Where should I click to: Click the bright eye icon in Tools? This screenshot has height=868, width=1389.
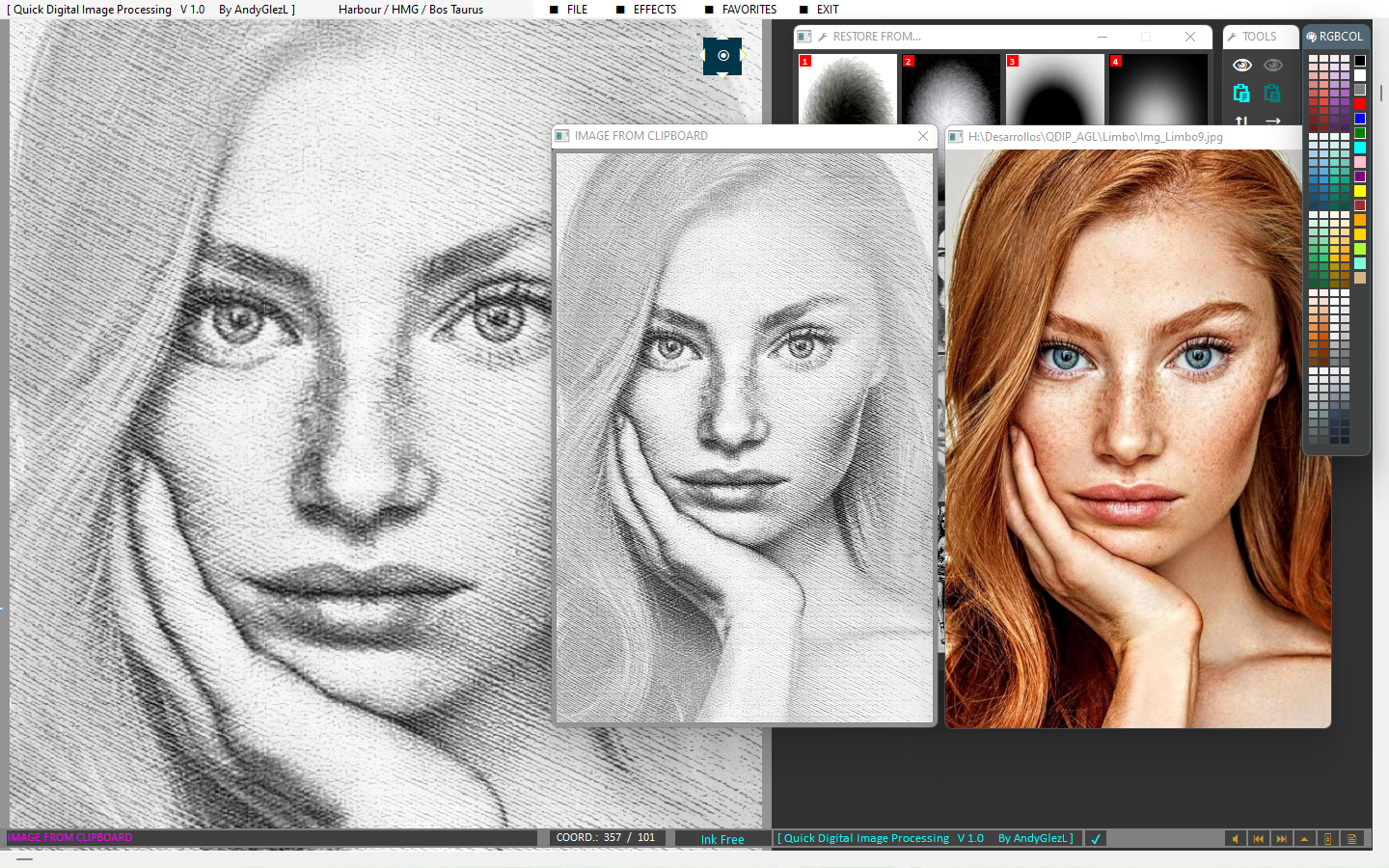[1241, 66]
